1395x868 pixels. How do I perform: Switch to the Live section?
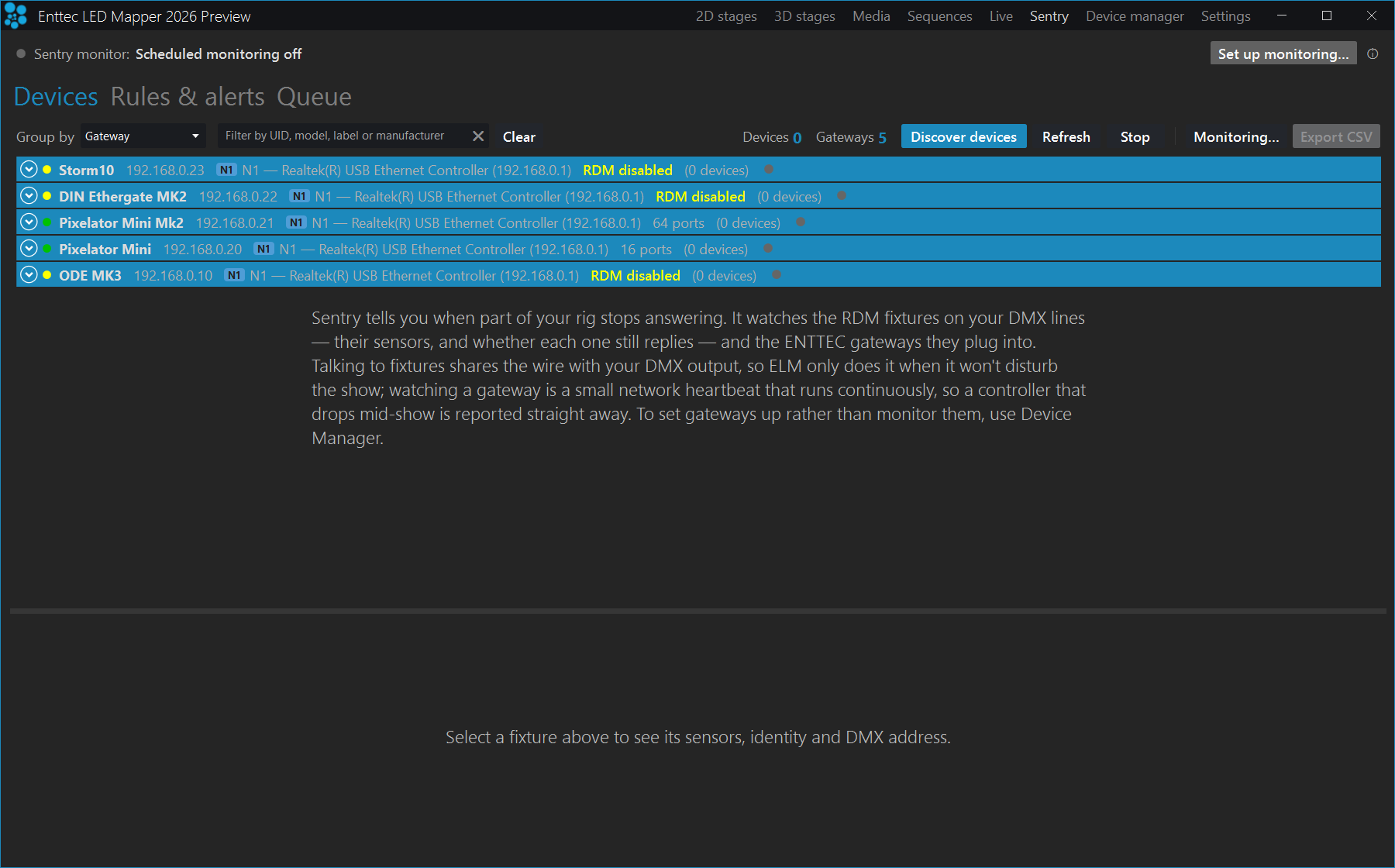[x=1001, y=16]
